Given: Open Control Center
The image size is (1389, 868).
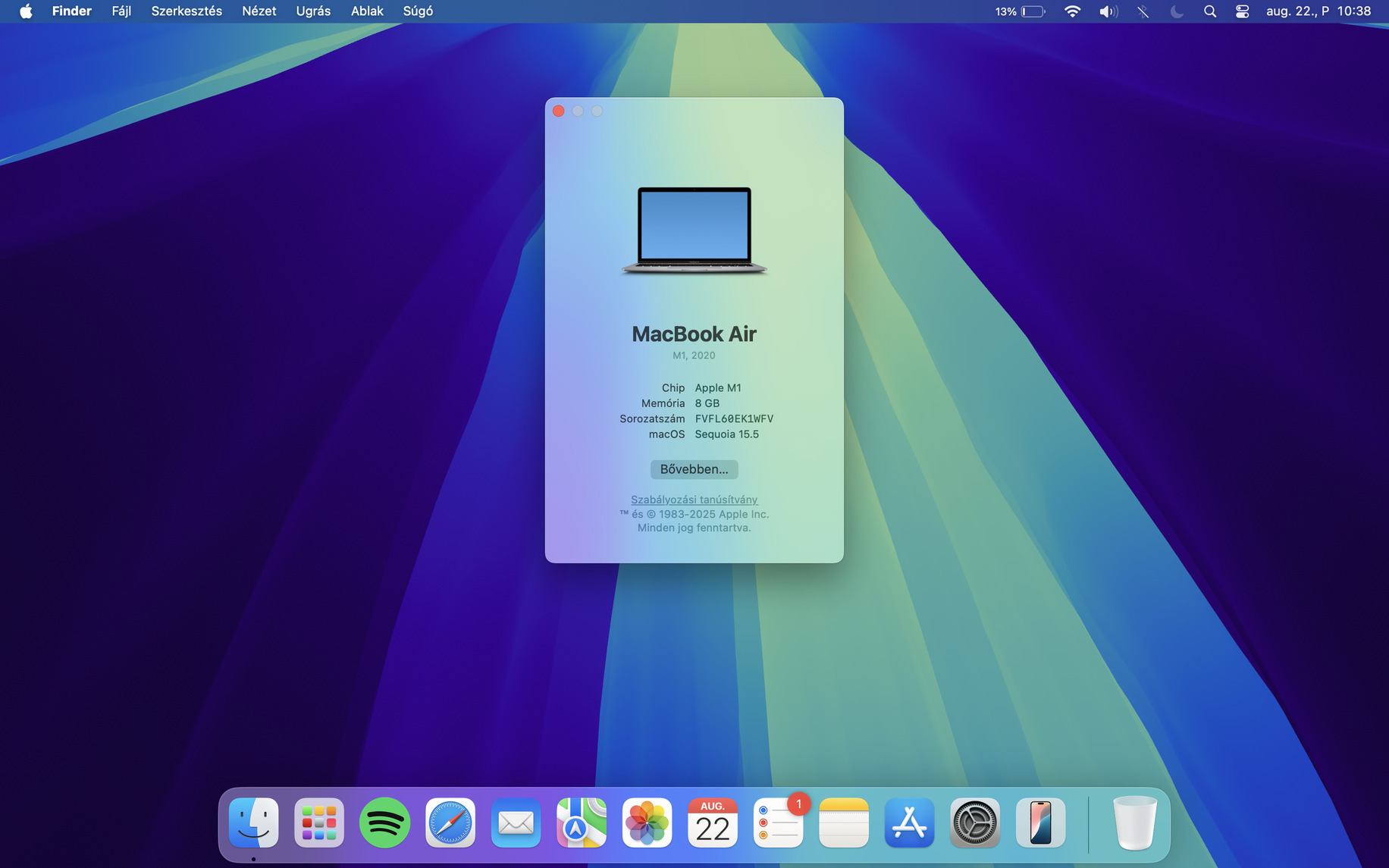Looking at the screenshot, I should click(1242, 11).
